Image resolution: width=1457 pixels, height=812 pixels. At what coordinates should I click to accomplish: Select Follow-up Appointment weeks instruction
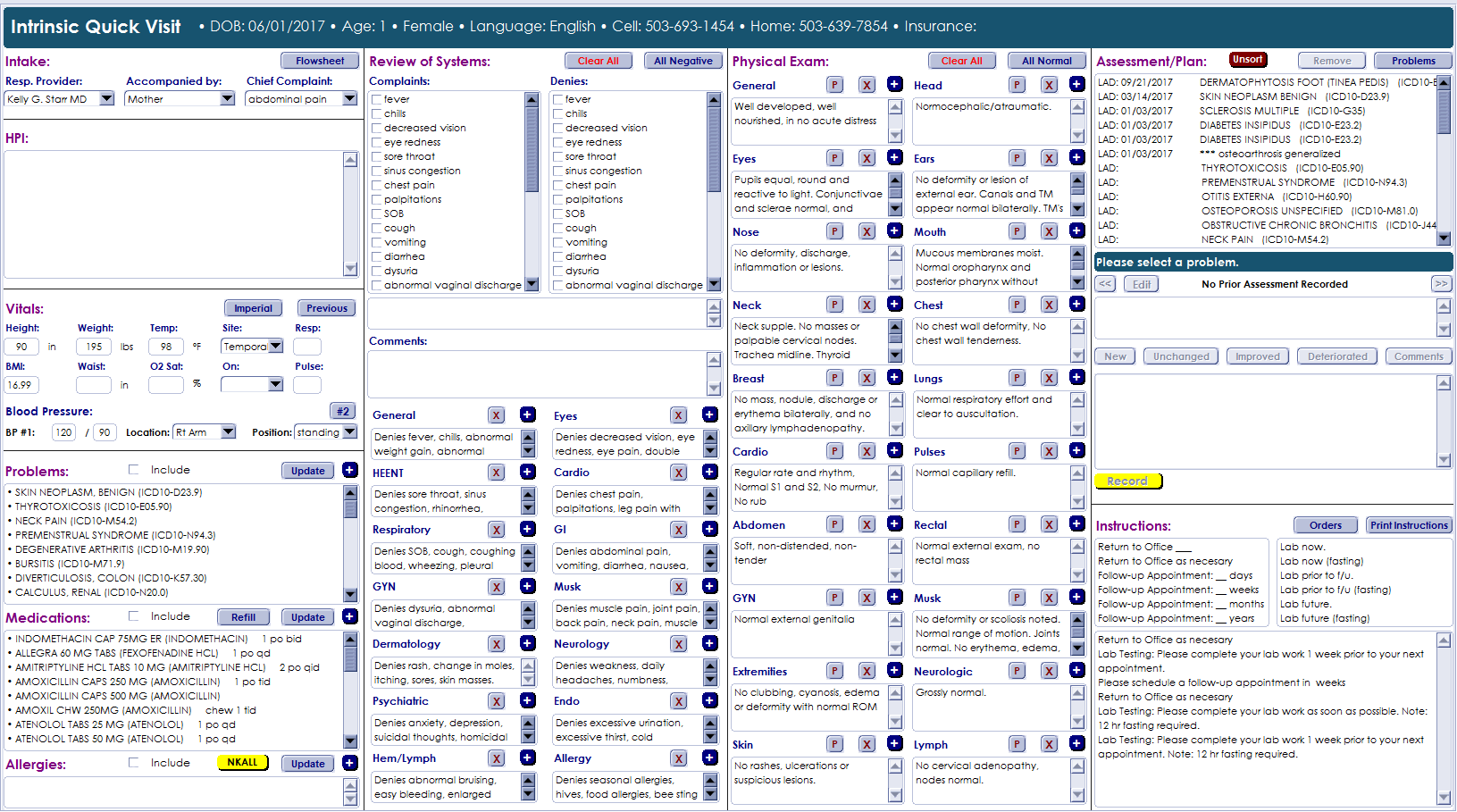tap(1177, 590)
